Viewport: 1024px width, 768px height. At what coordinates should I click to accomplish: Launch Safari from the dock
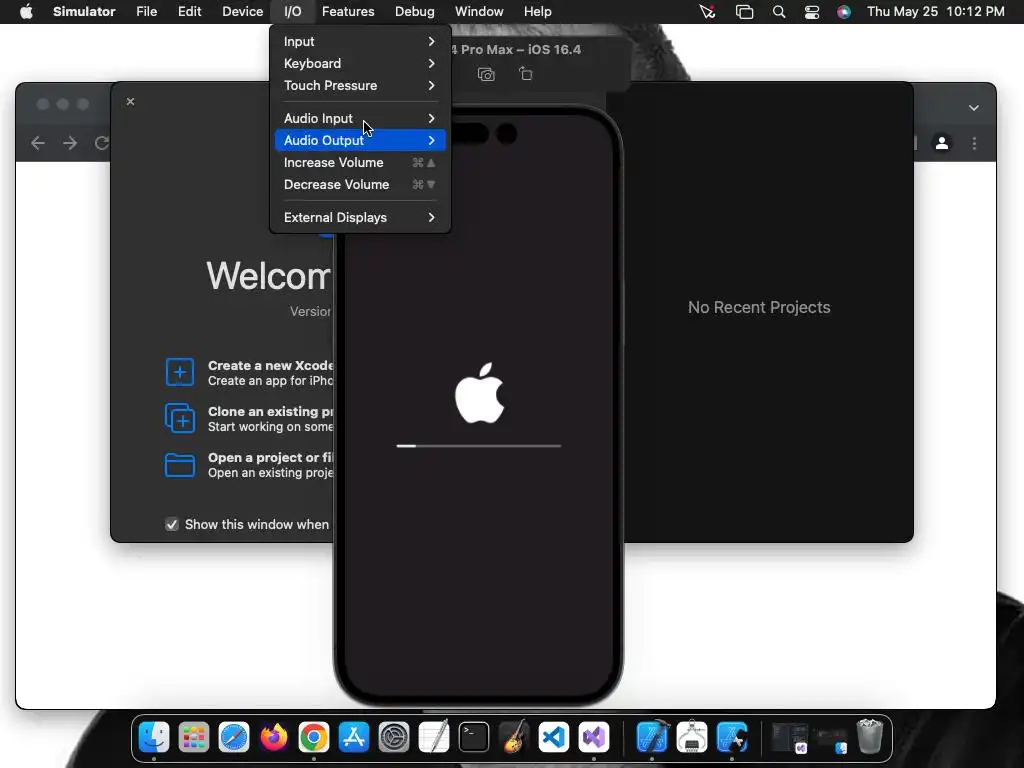point(234,737)
